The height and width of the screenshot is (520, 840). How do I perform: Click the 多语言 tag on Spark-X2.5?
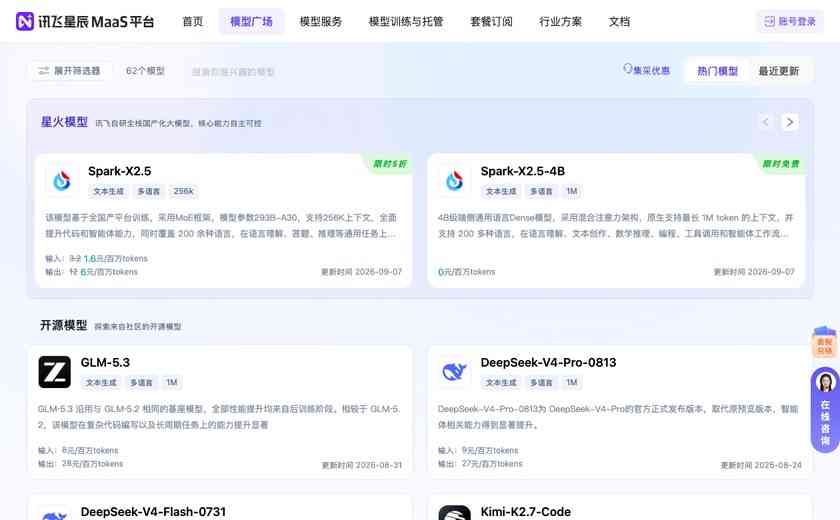pos(148,191)
